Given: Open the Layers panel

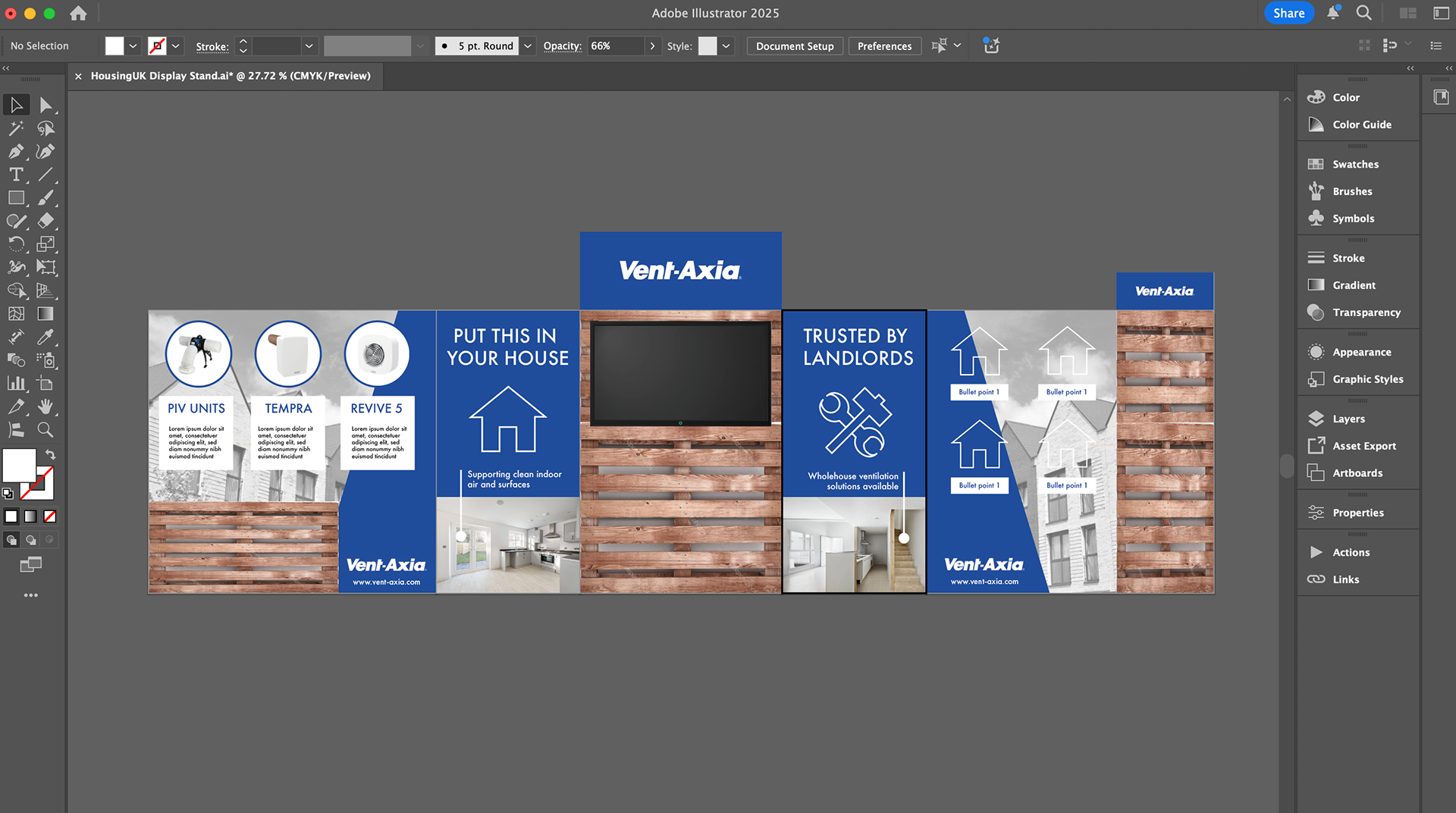Looking at the screenshot, I should point(1349,419).
